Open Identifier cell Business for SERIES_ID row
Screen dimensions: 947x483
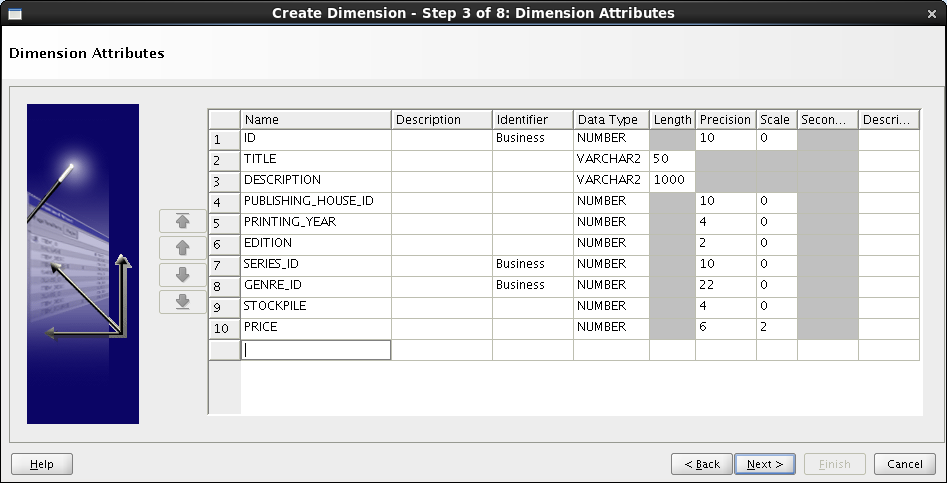(533, 266)
